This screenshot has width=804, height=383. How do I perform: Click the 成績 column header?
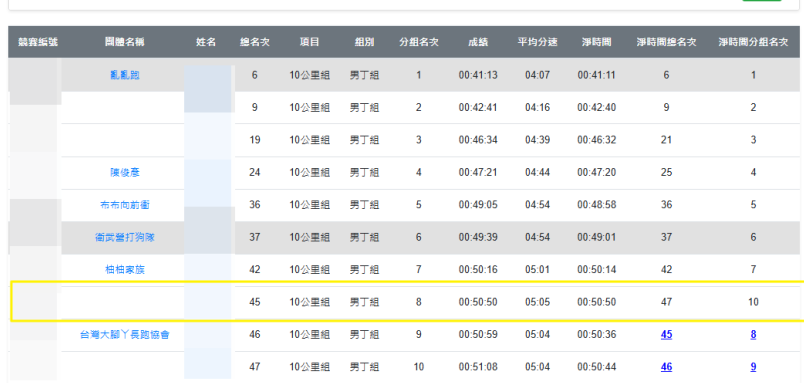point(478,42)
